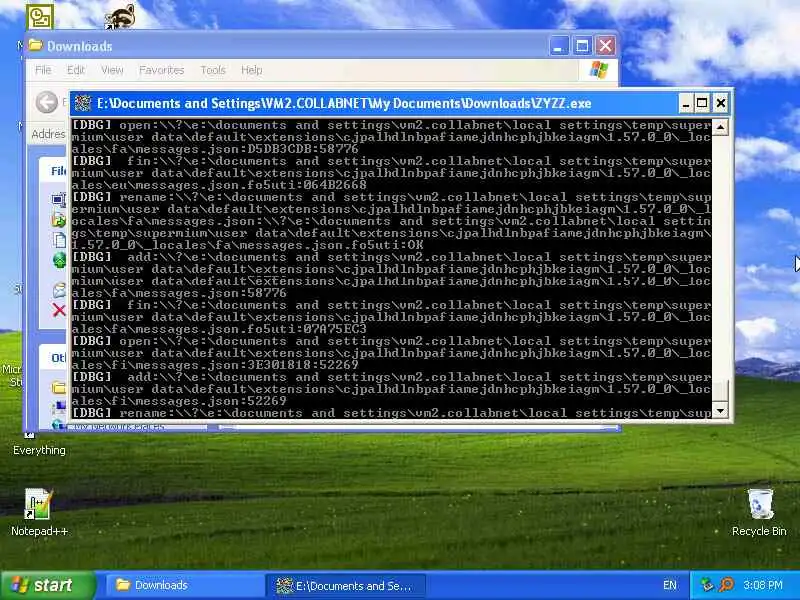Open the Help menu in Downloads
800x600 pixels.
point(252,70)
